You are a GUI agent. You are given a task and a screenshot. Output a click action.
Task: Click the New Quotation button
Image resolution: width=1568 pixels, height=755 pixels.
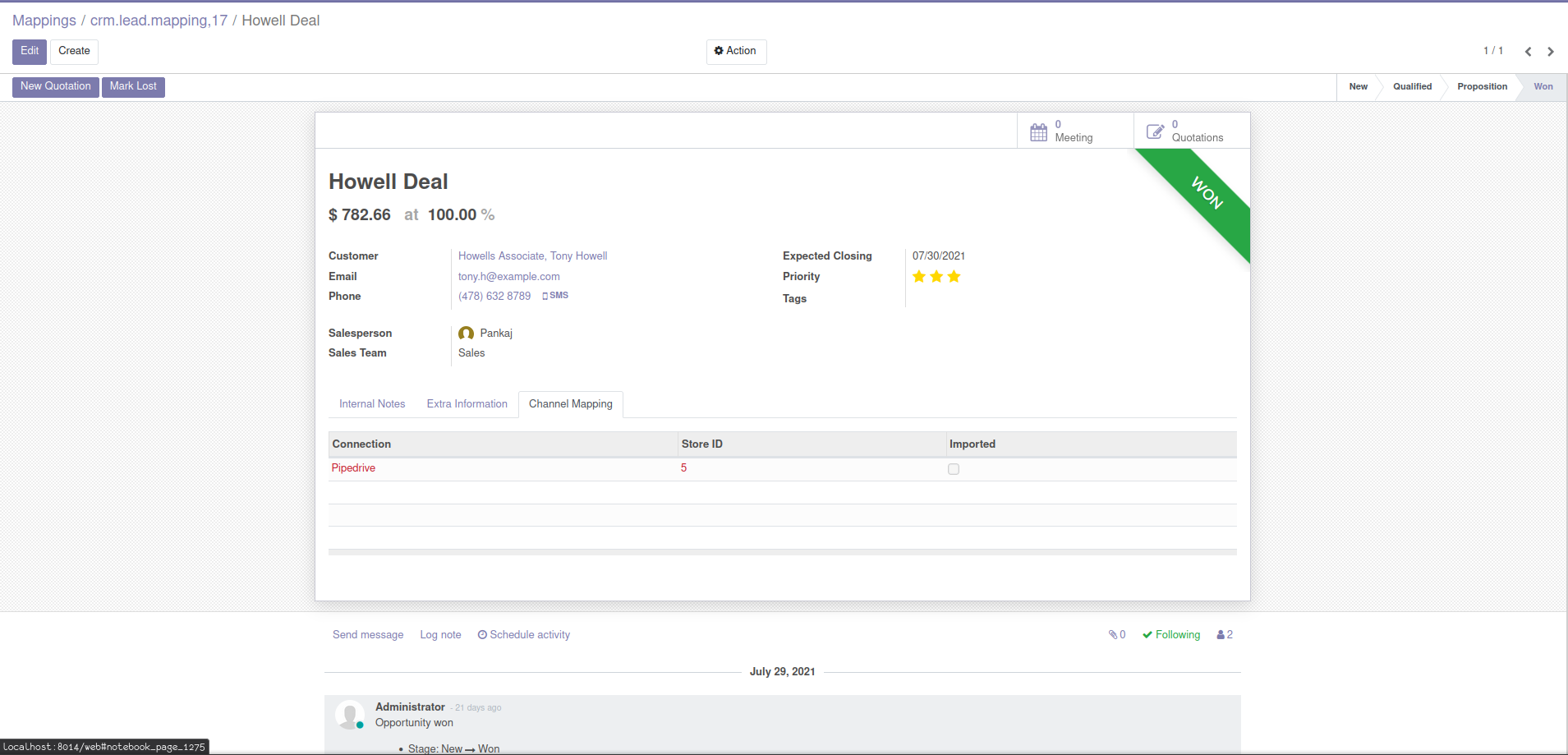[x=56, y=86]
